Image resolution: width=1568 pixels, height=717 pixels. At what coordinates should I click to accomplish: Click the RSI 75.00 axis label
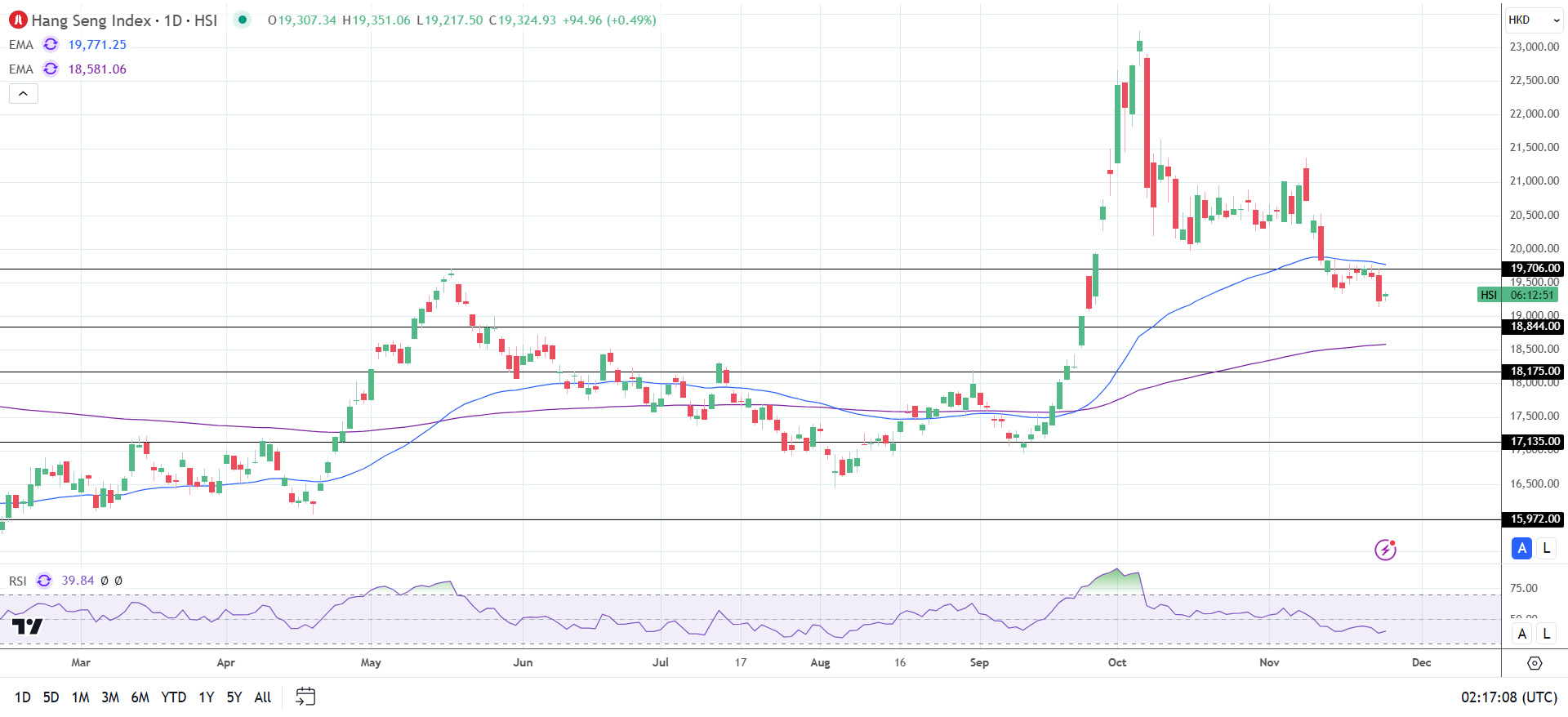1524,588
